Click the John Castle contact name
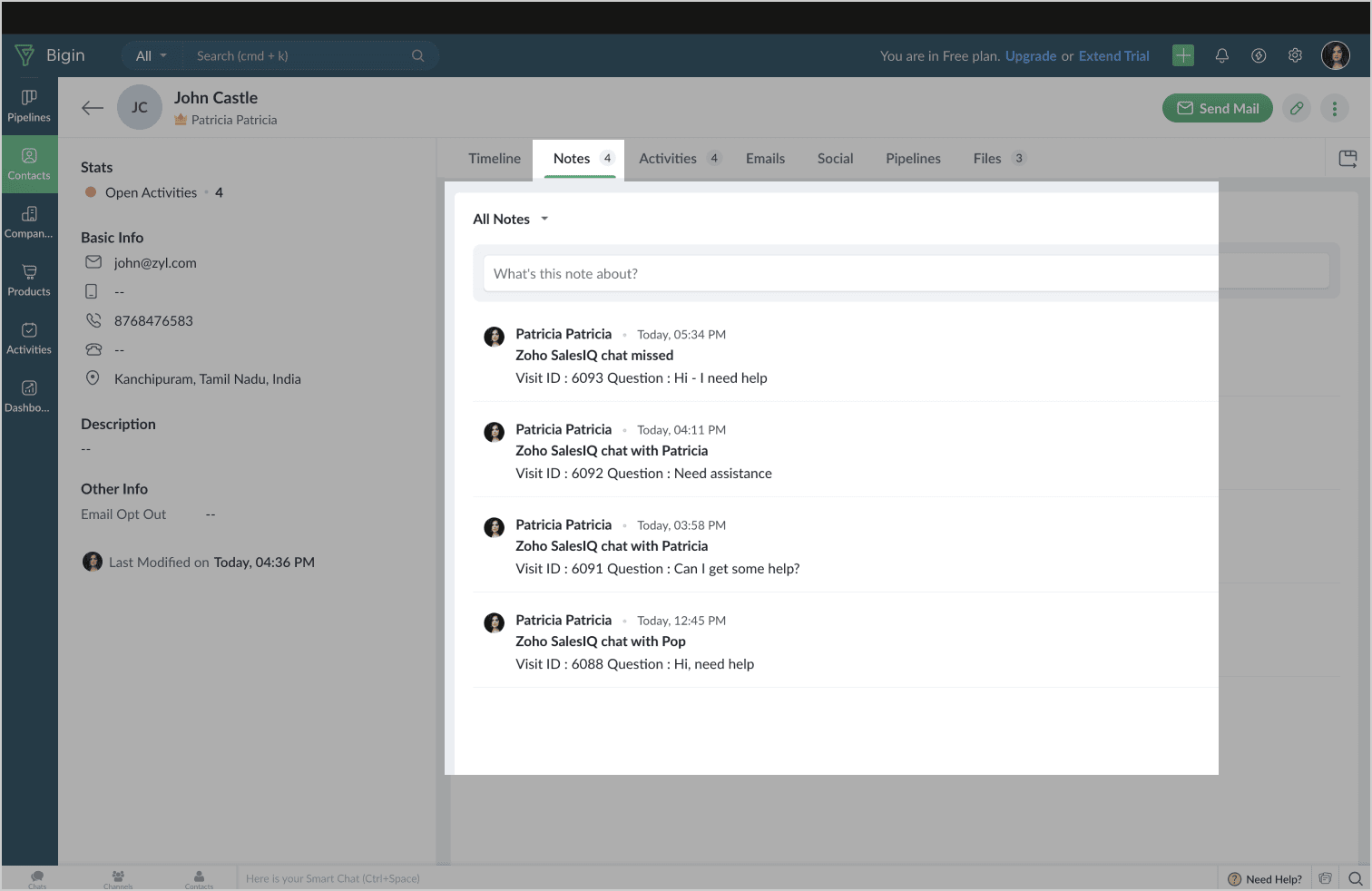This screenshot has width=1372, height=891. [x=216, y=97]
